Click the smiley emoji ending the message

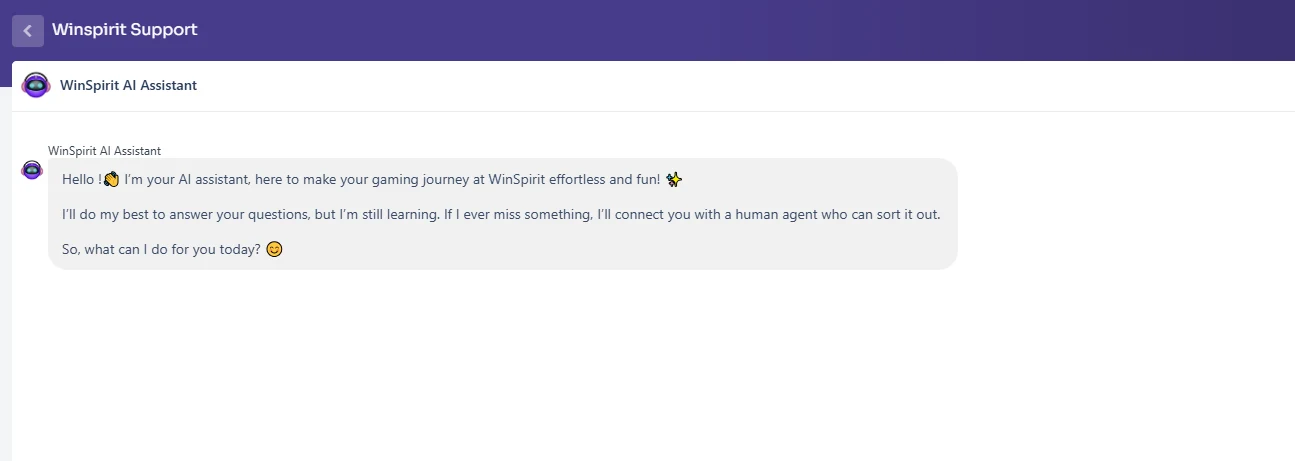pos(274,249)
